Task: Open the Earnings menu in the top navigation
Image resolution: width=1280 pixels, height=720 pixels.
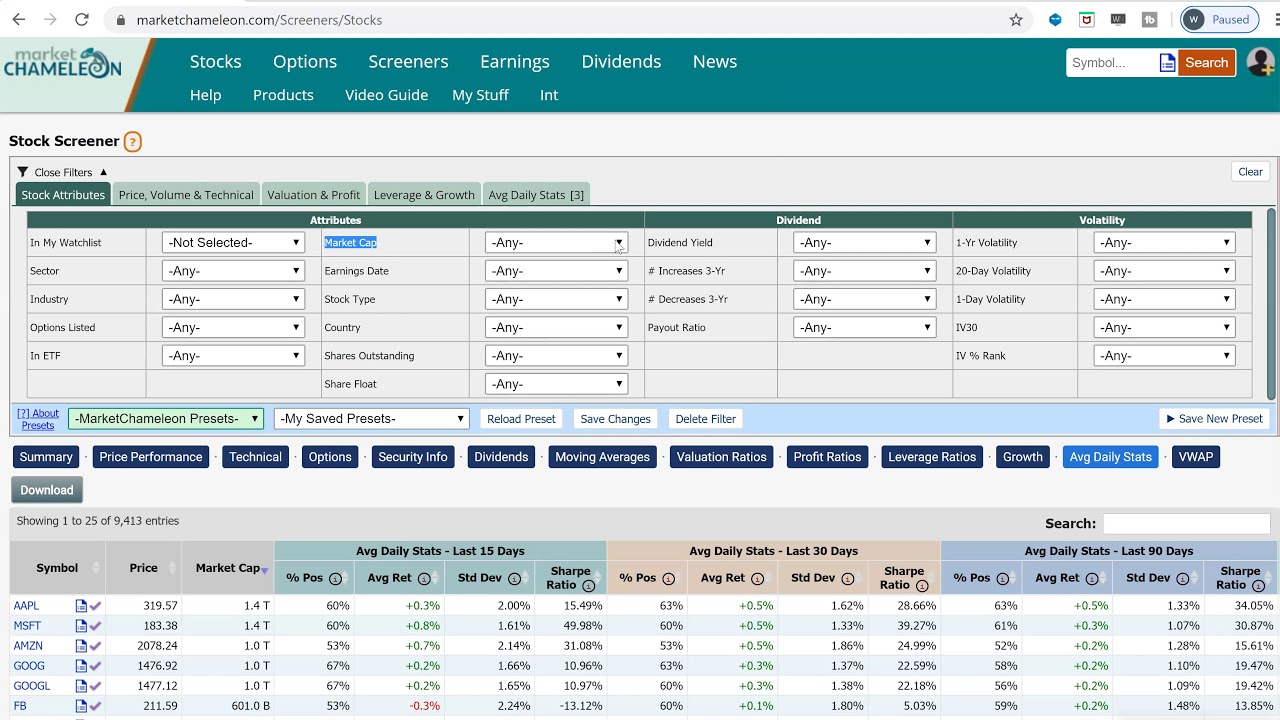Action: (x=515, y=62)
